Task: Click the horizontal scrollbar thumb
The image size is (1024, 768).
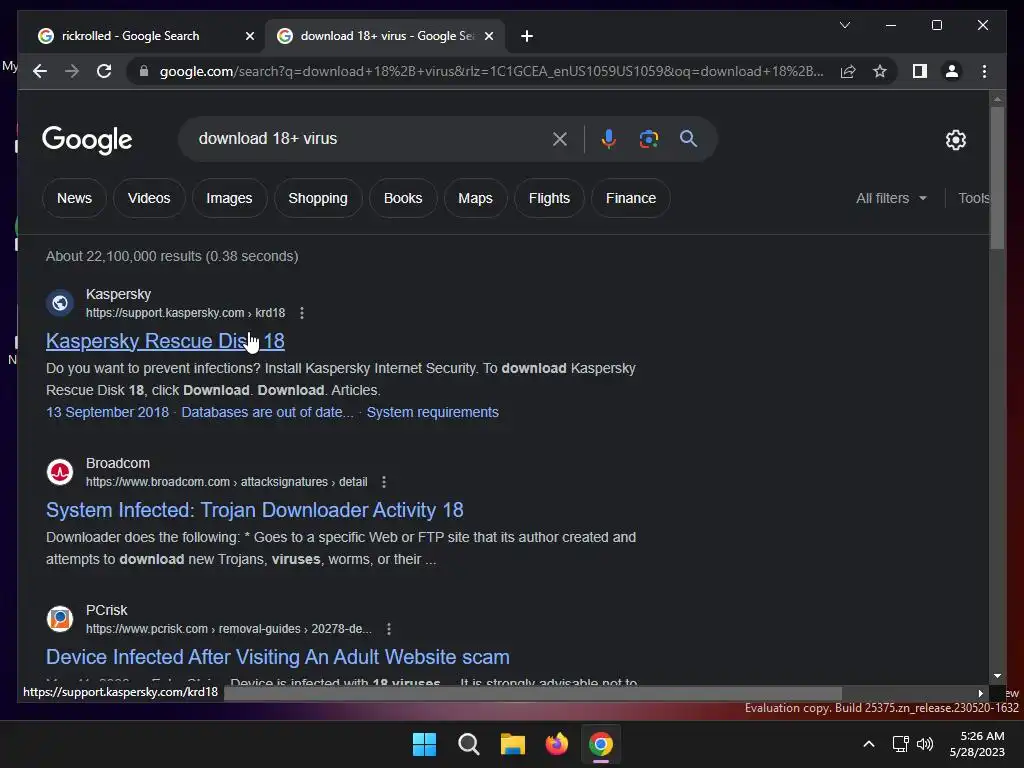Action: 533,693
